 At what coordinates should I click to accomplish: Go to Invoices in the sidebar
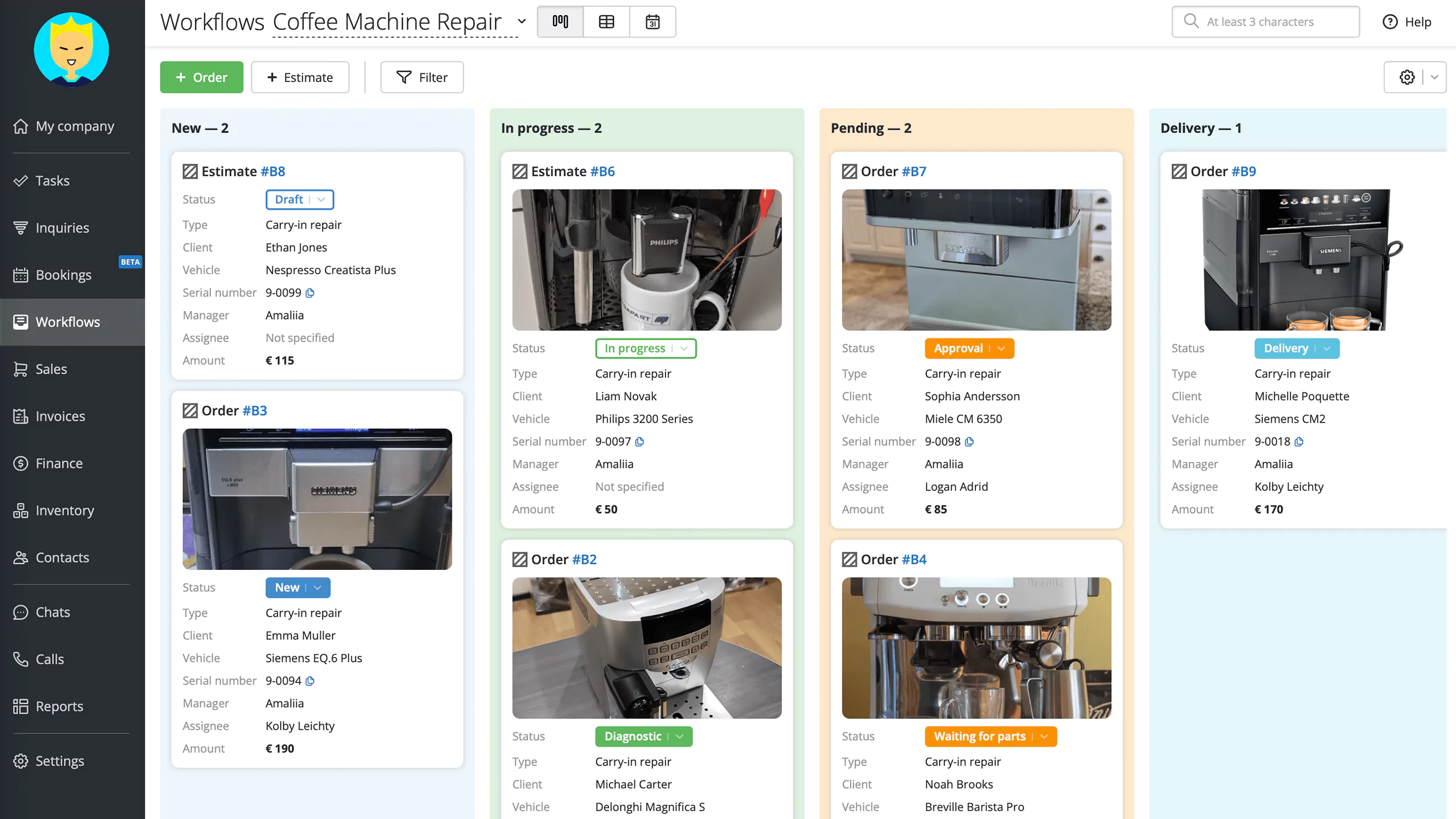pos(60,416)
